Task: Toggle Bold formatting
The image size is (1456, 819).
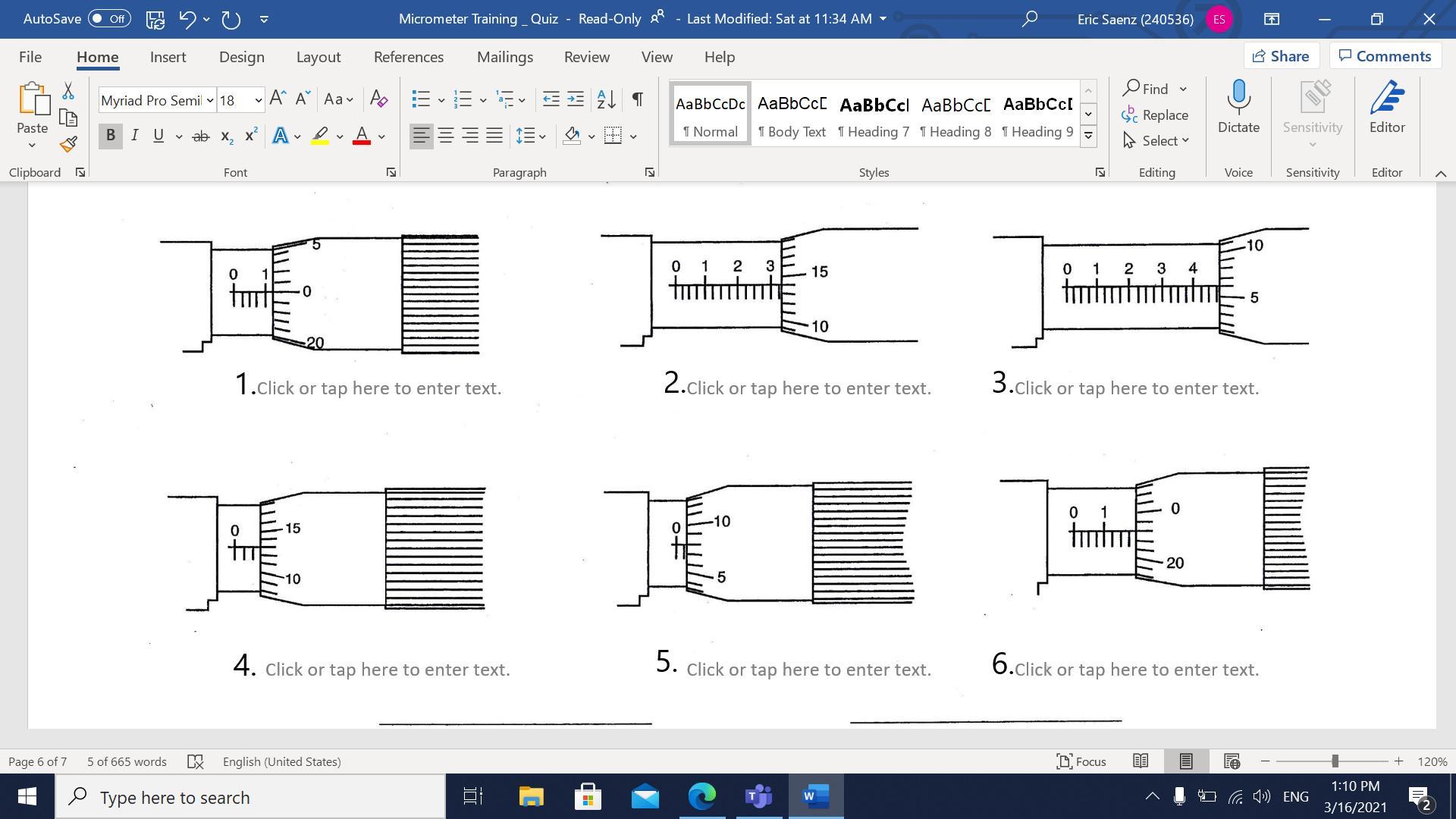Action: pos(111,136)
